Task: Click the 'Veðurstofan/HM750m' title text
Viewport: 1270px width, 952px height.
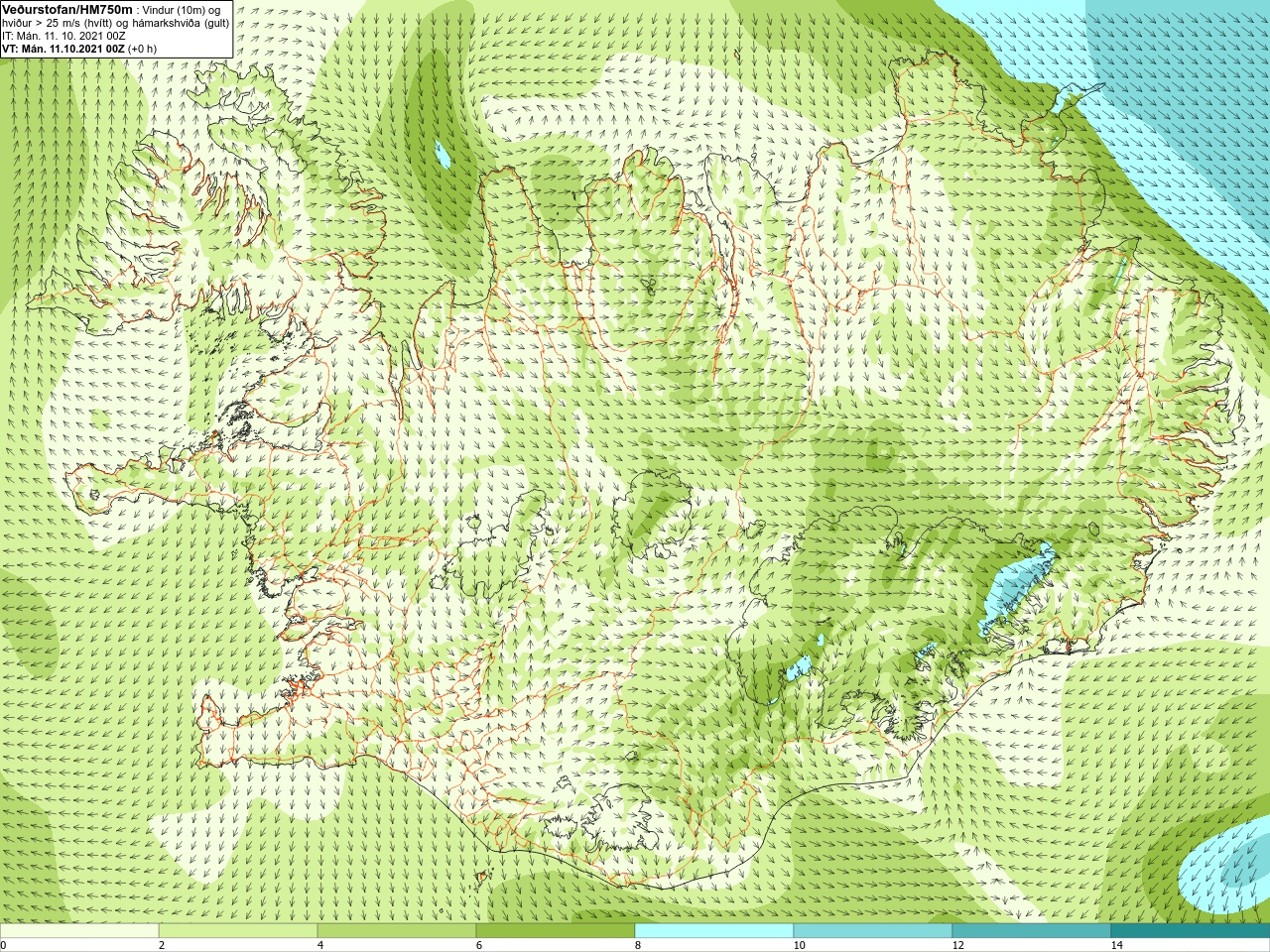Action: tap(67, 9)
